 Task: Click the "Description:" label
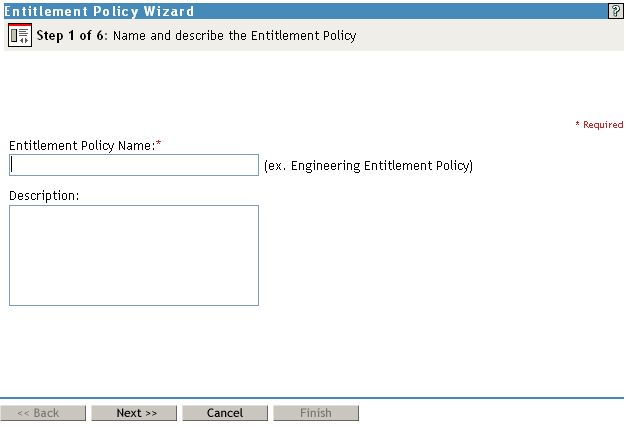tap(43, 195)
